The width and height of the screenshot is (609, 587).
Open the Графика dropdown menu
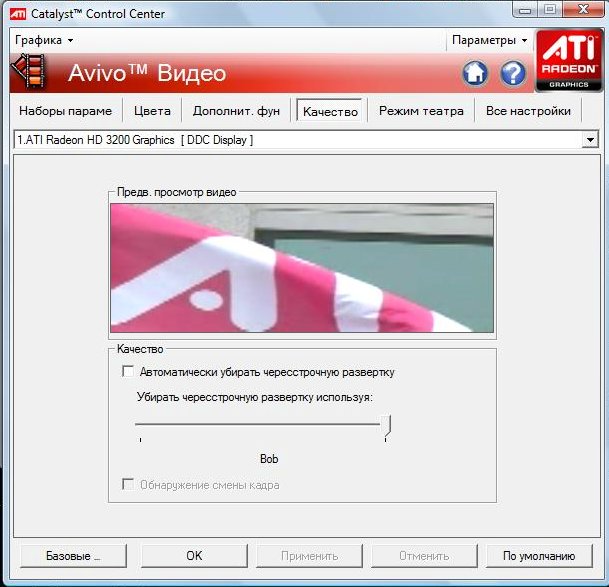click(44, 40)
